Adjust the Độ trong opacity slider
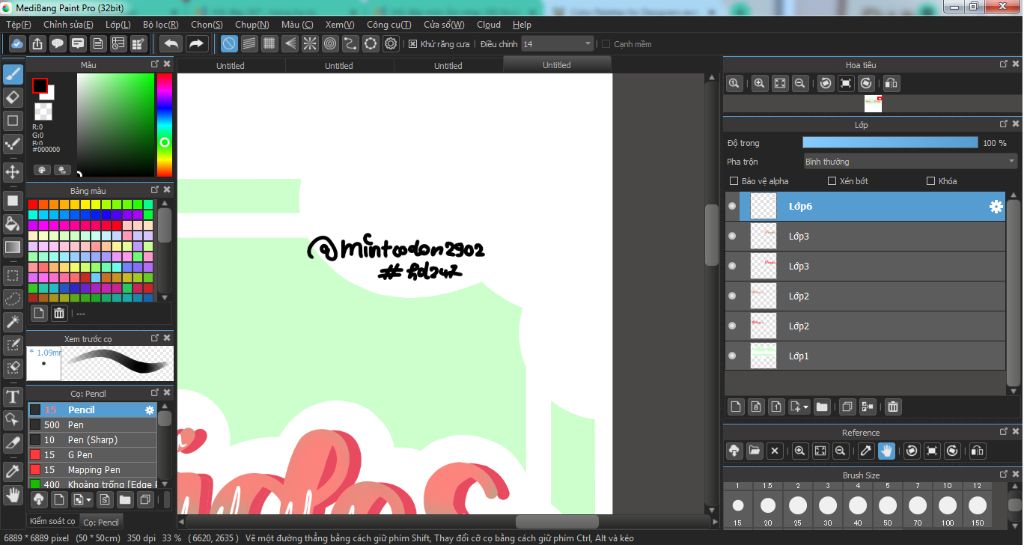Image resolution: width=1024 pixels, height=548 pixels. 890,143
